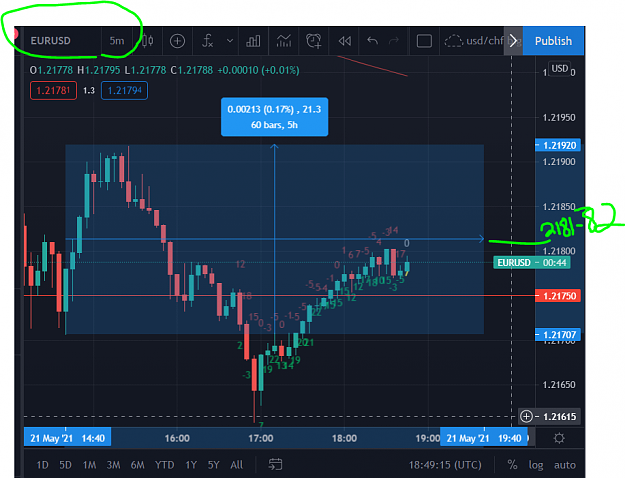Image resolution: width=625 pixels, height=478 pixels.
Task: Open chart settings gear icon
Action: [x=559, y=438]
